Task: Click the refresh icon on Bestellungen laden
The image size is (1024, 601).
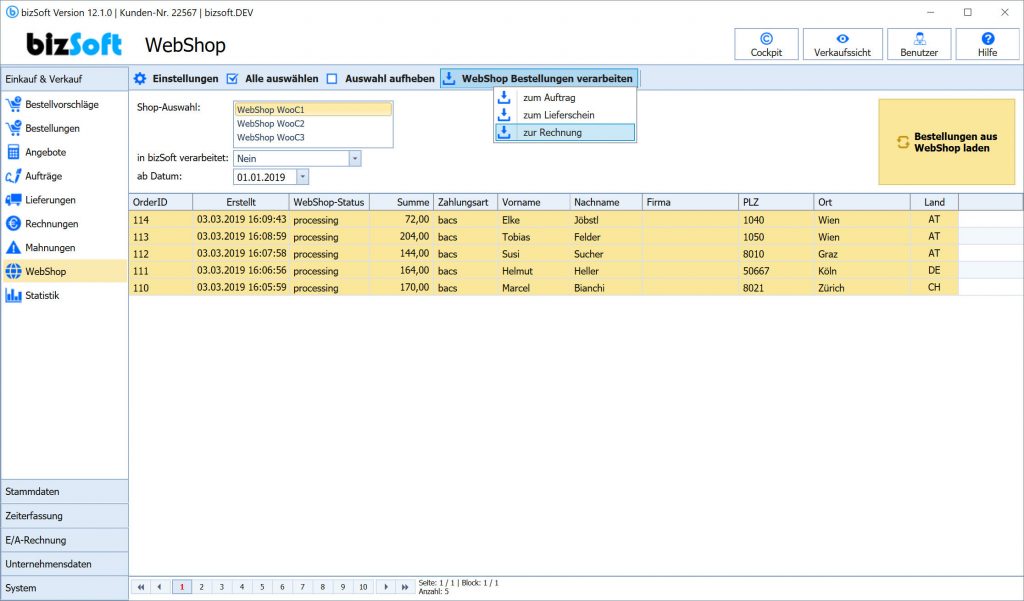Action: tap(903, 142)
